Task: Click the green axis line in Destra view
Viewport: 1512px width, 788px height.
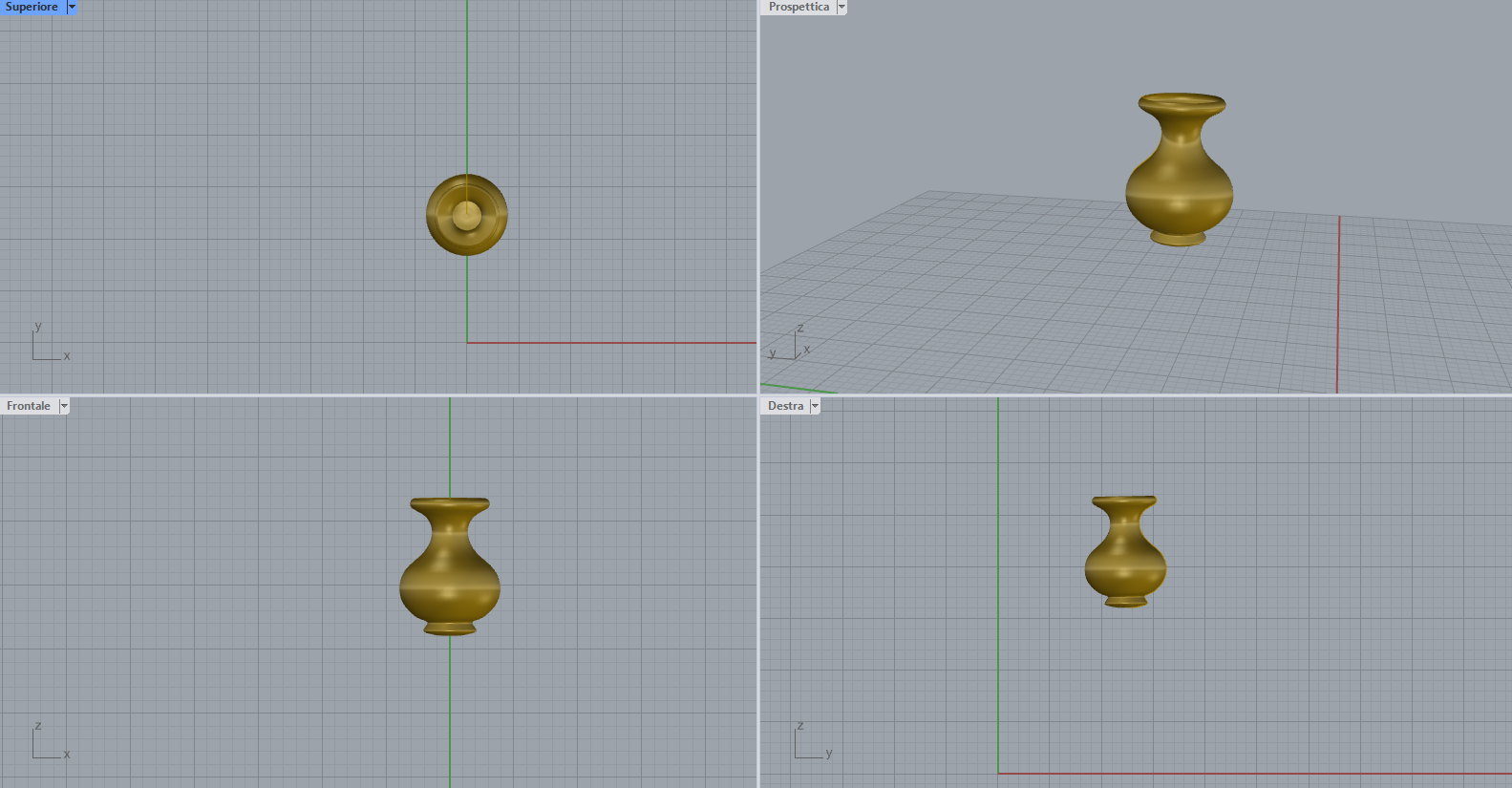Action: 998,573
